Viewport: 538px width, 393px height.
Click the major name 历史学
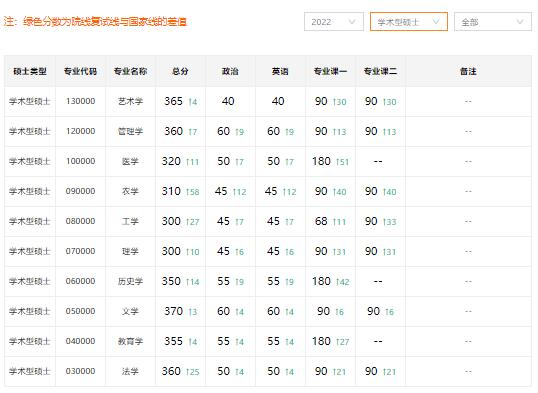coord(130,281)
